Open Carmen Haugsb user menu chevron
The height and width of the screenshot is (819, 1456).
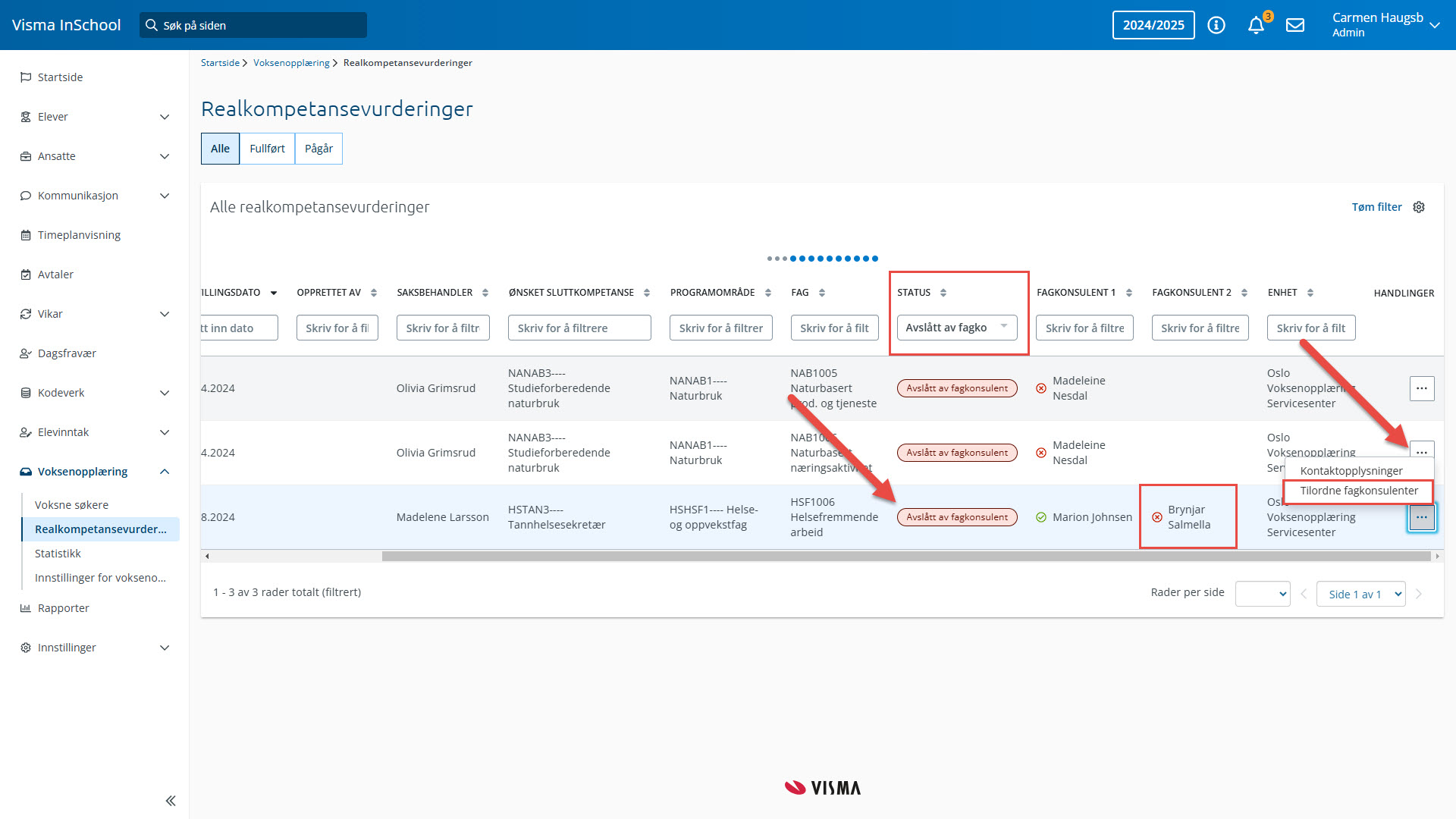click(1435, 25)
